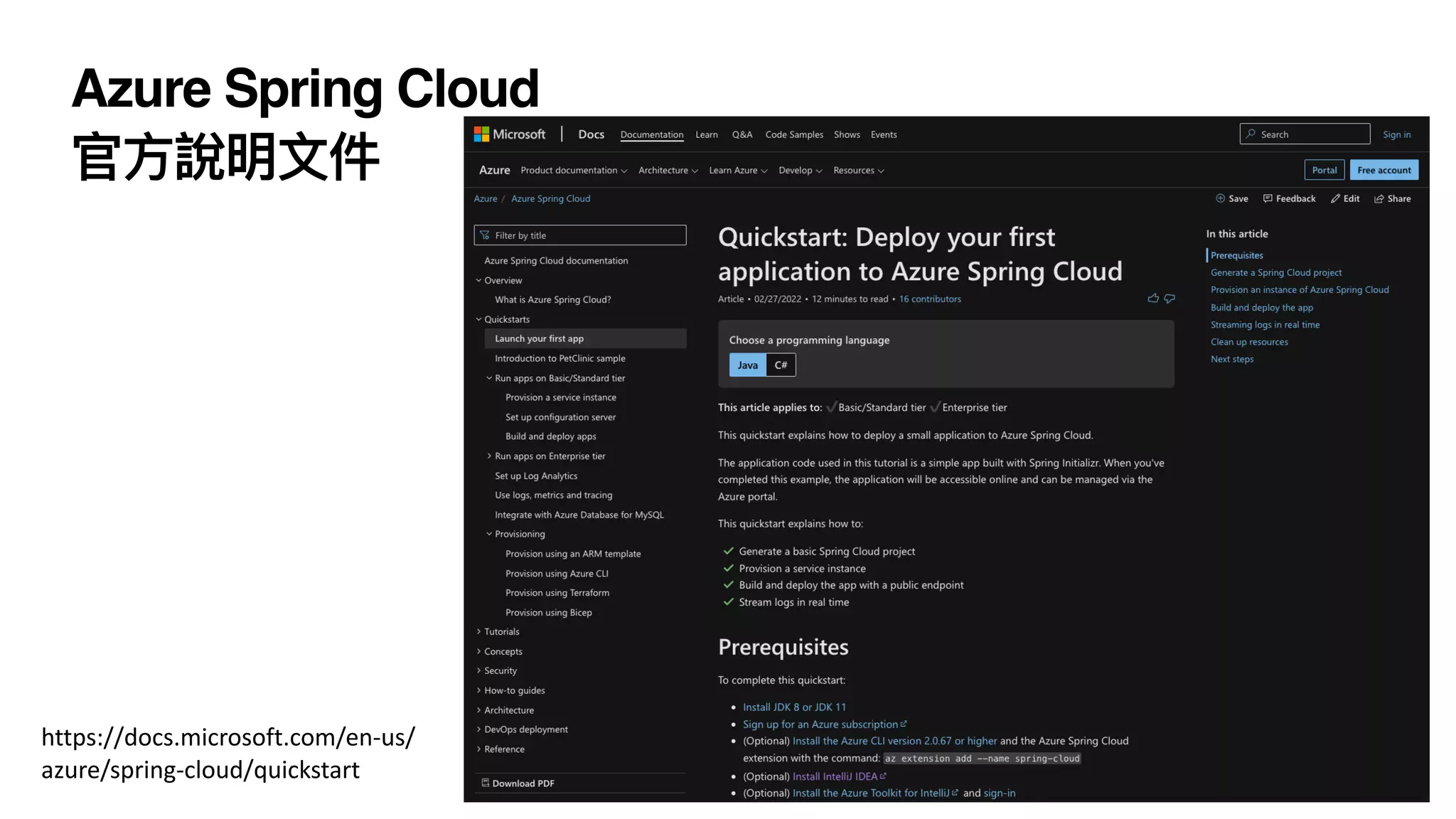This screenshot has height=819, width=1456.
Task: Open Introduction to PetClinic sample
Action: coord(560,358)
